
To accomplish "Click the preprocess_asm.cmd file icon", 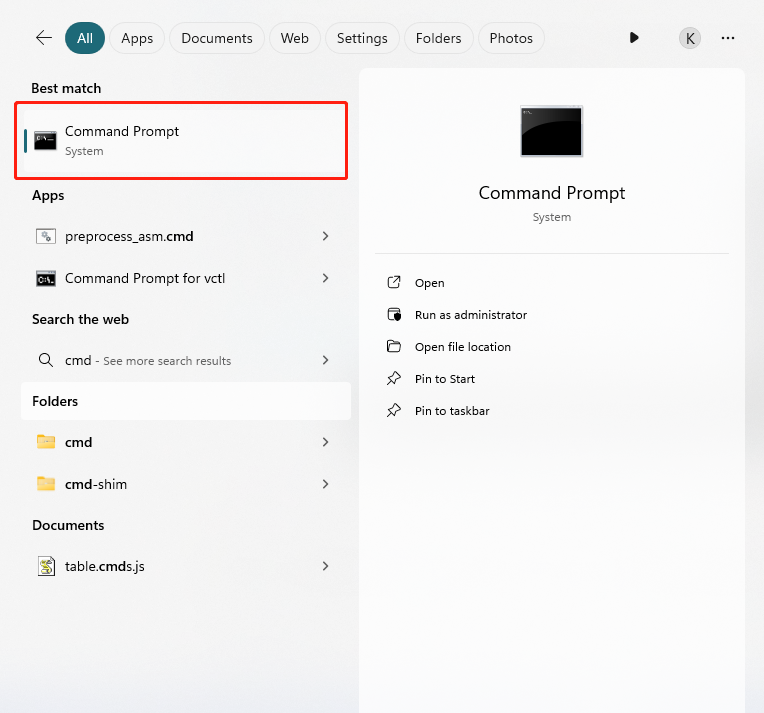I will click(x=45, y=237).
